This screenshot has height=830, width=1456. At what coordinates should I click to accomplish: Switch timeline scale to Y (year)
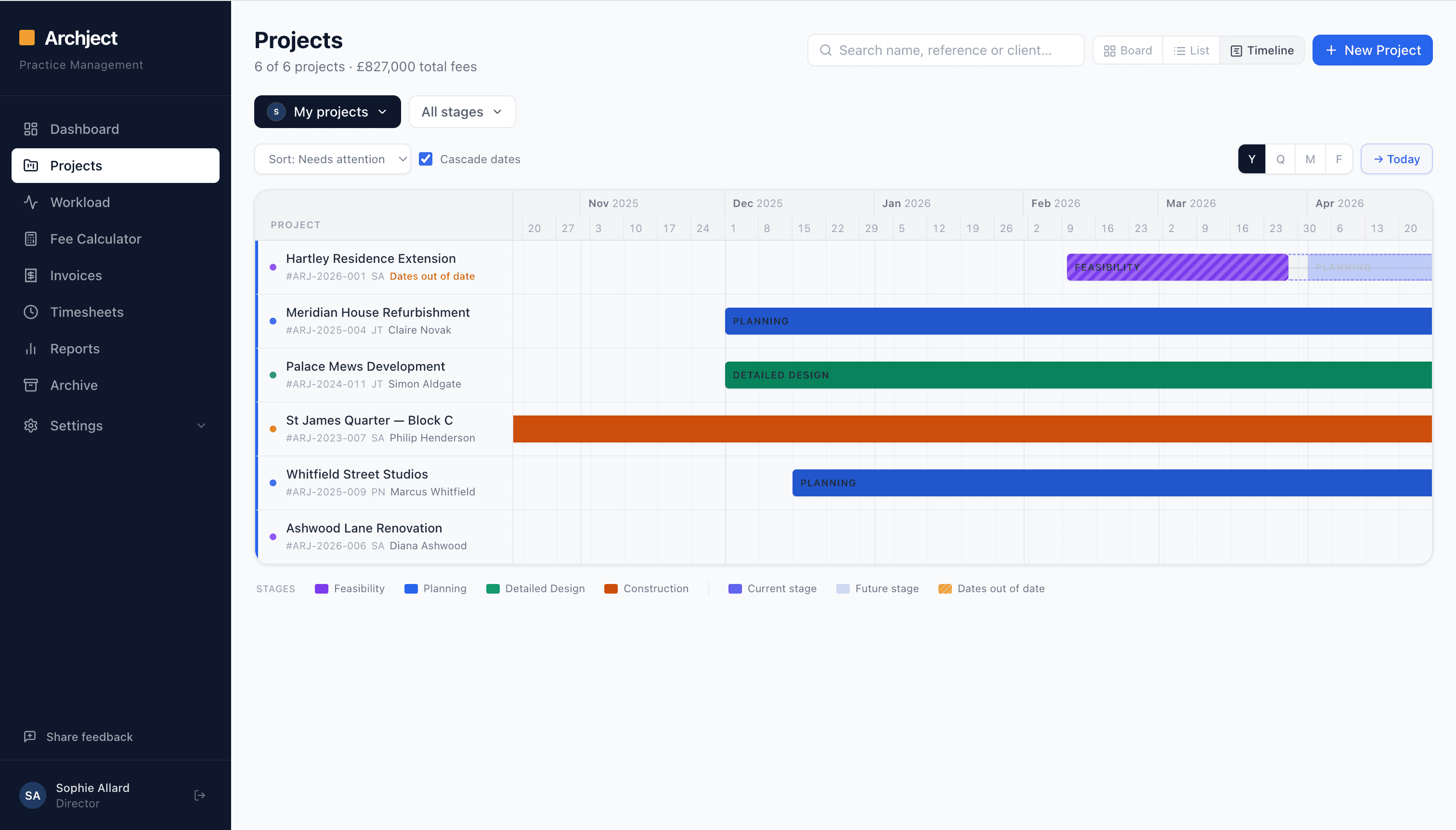click(1252, 159)
